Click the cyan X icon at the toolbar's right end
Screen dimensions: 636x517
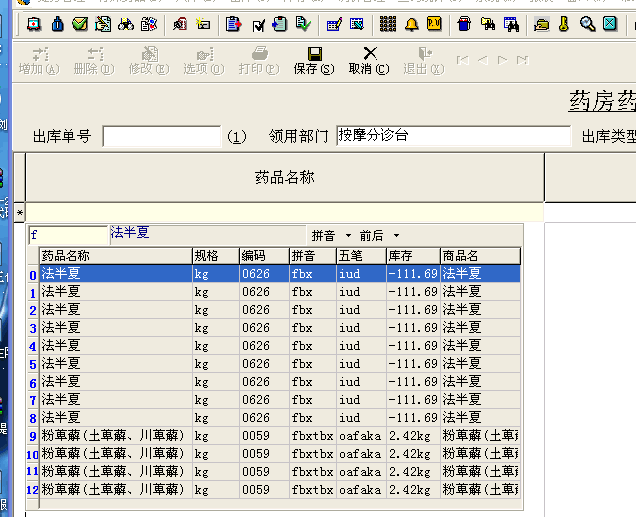click(x=609, y=23)
